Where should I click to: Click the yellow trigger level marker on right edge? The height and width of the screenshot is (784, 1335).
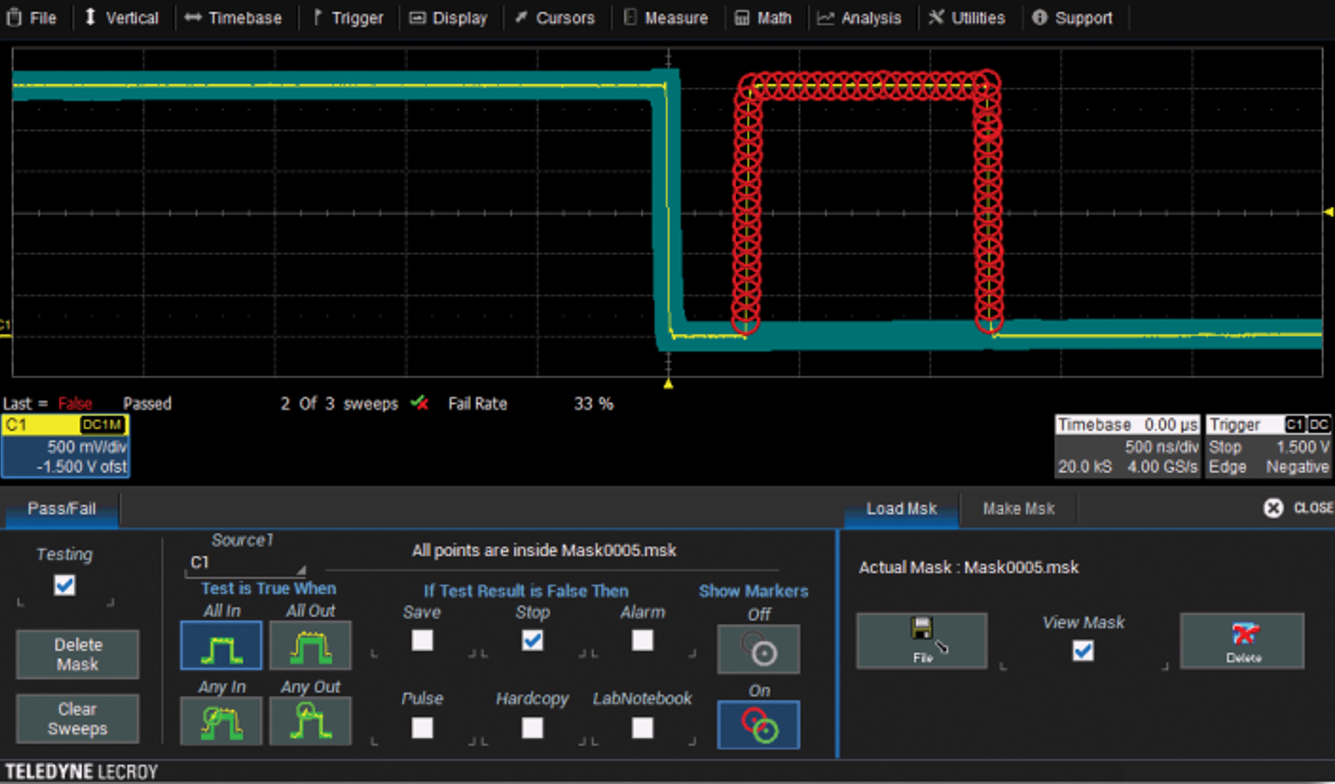[x=1328, y=212]
